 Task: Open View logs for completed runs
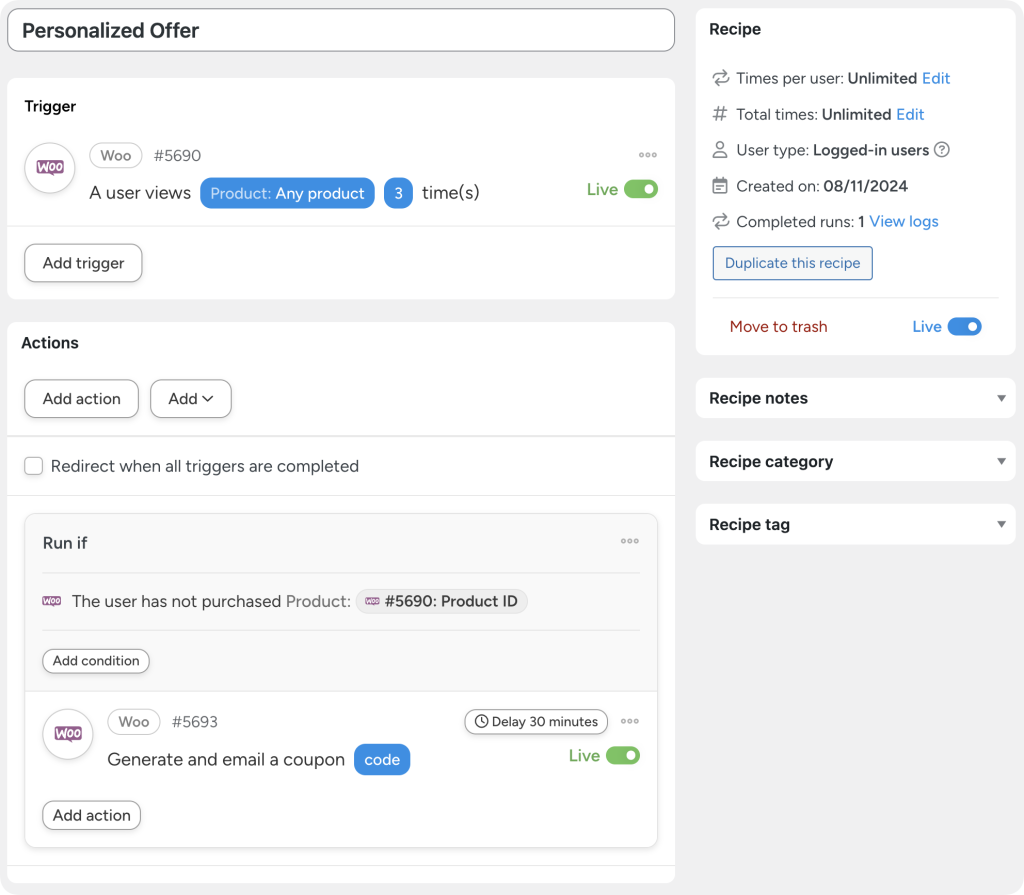903,222
